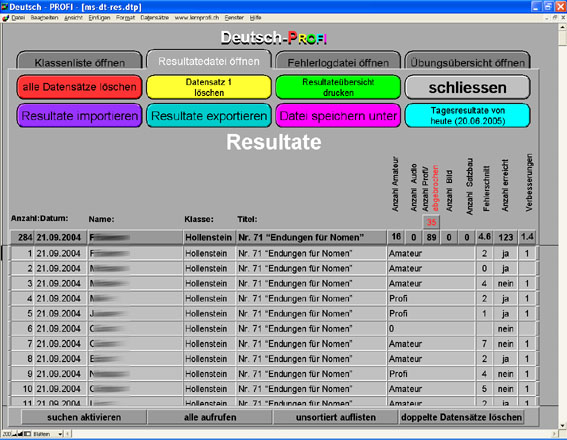Open the Datensätze menu
This screenshot has width=567, height=440.
[154, 18]
